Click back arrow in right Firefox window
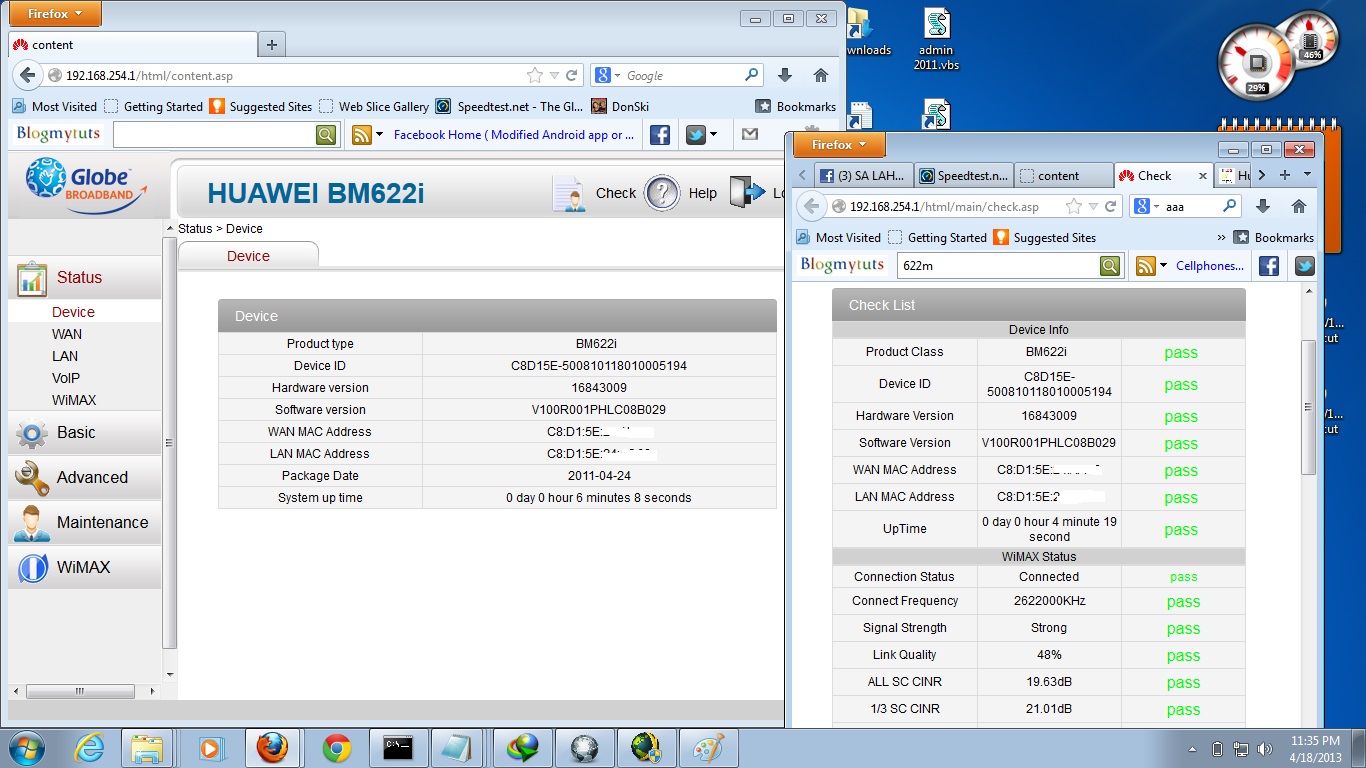Image resolution: width=1366 pixels, height=768 pixels. pos(810,206)
